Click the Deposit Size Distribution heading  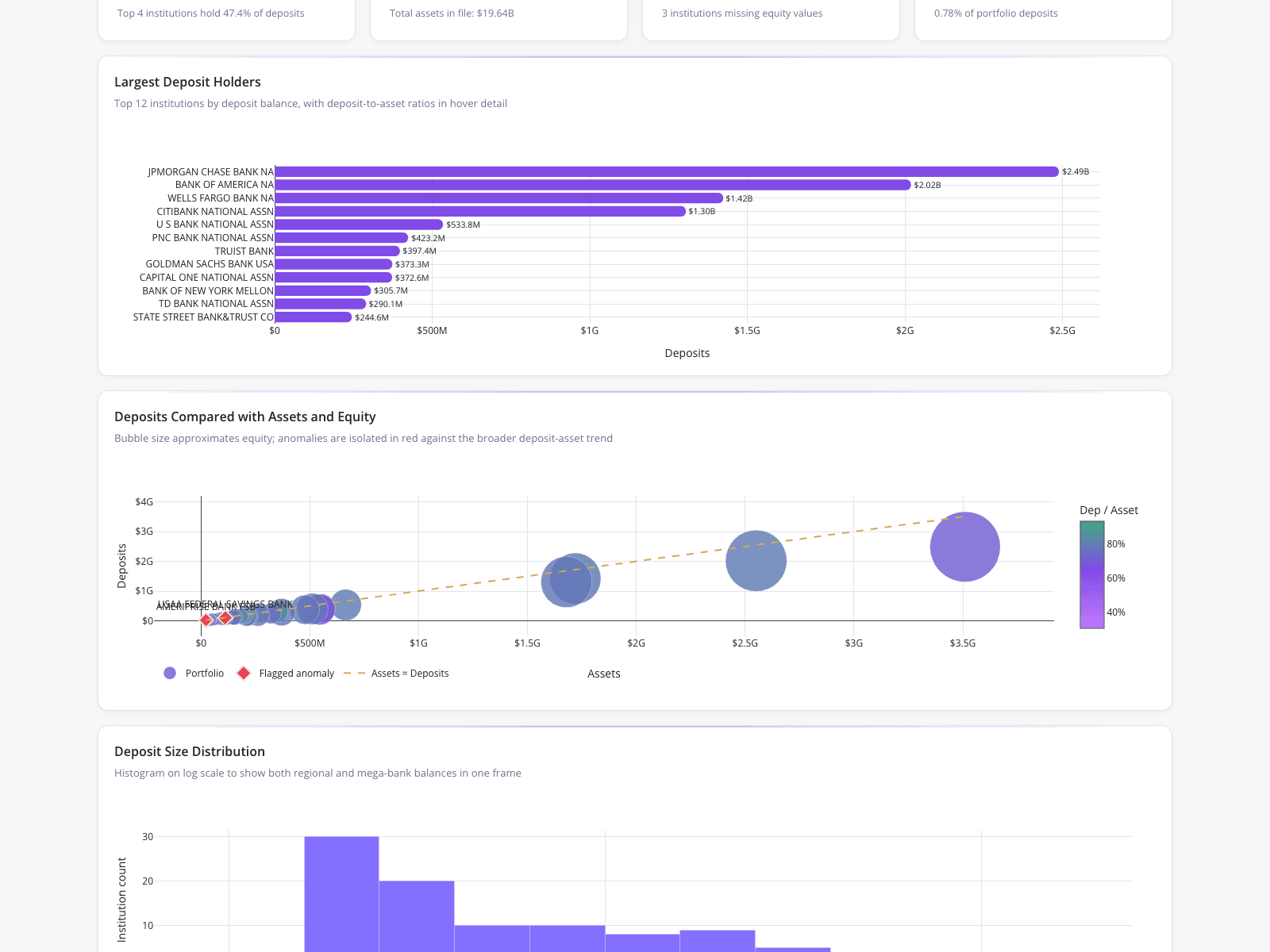(190, 751)
